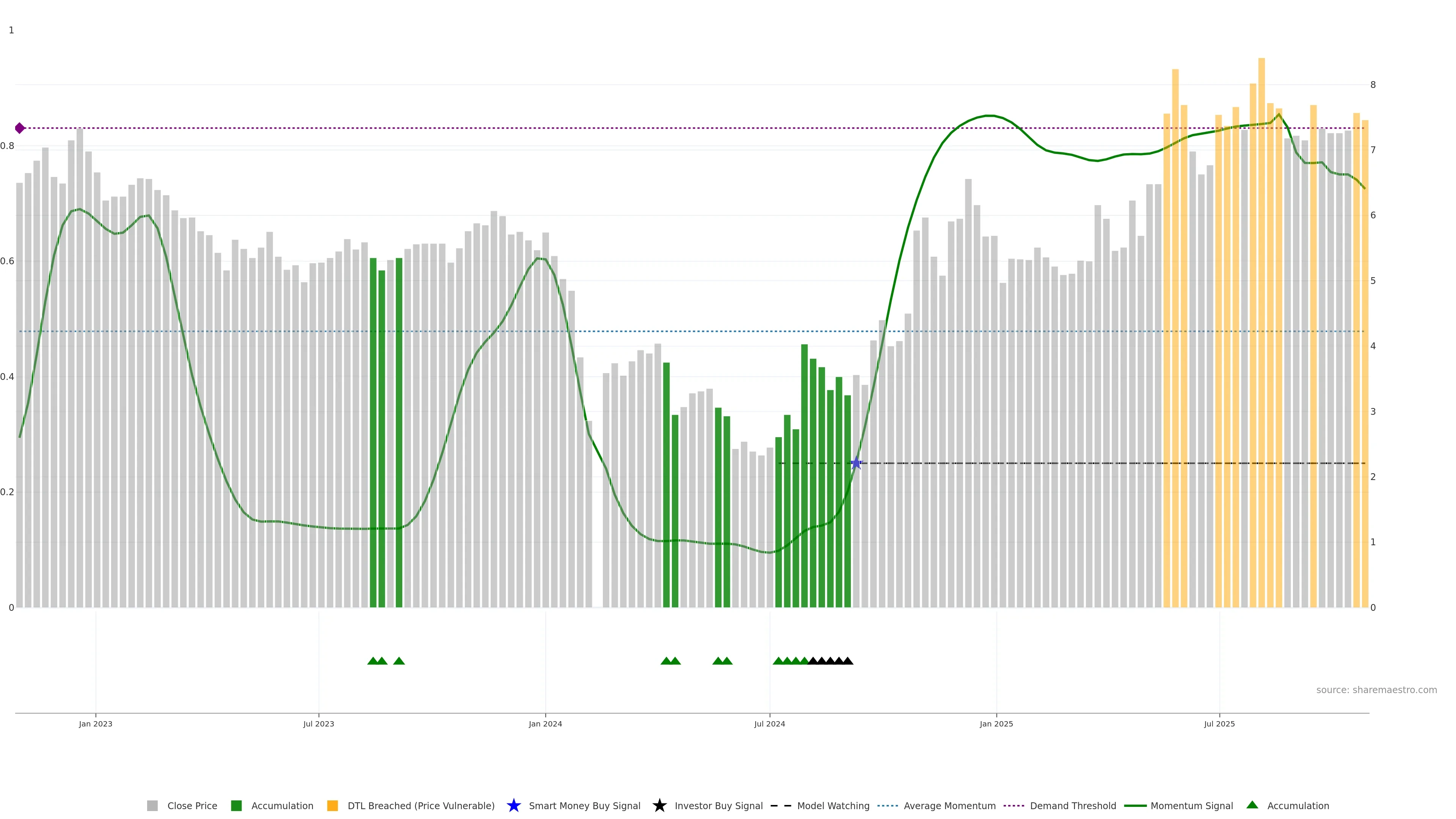
Task: Click the Jul 2025 axis tick label
Action: coord(1219,724)
